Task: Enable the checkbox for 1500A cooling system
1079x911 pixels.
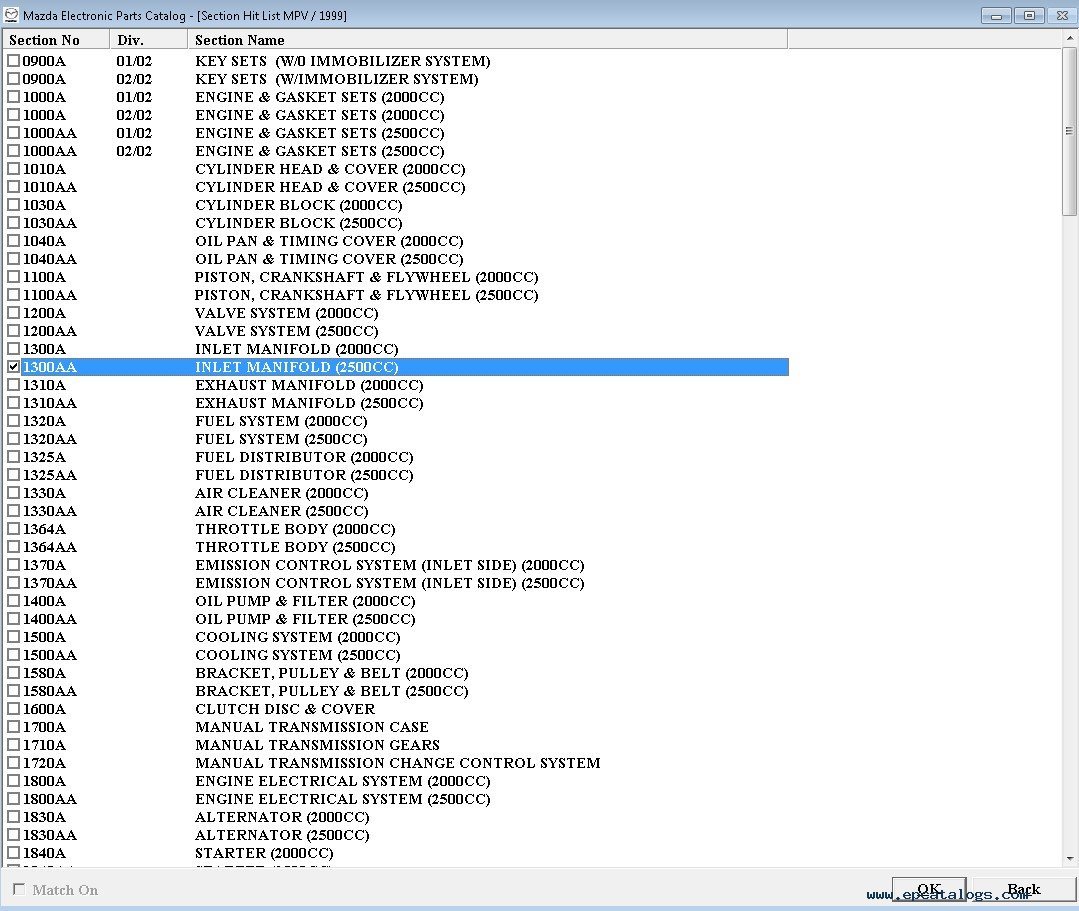Action: (x=13, y=636)
